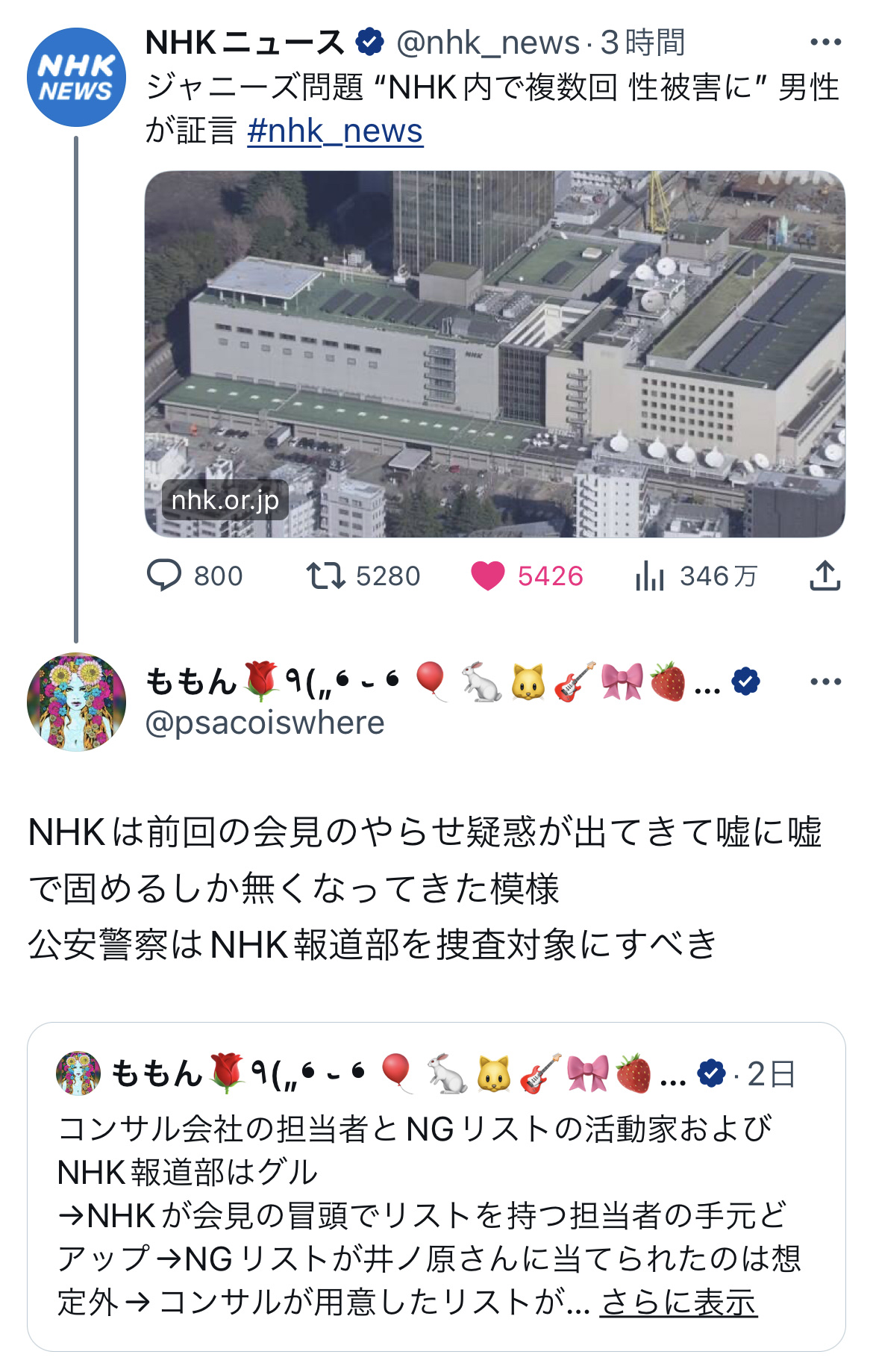Tap the share upload icon

click(825, 576)
